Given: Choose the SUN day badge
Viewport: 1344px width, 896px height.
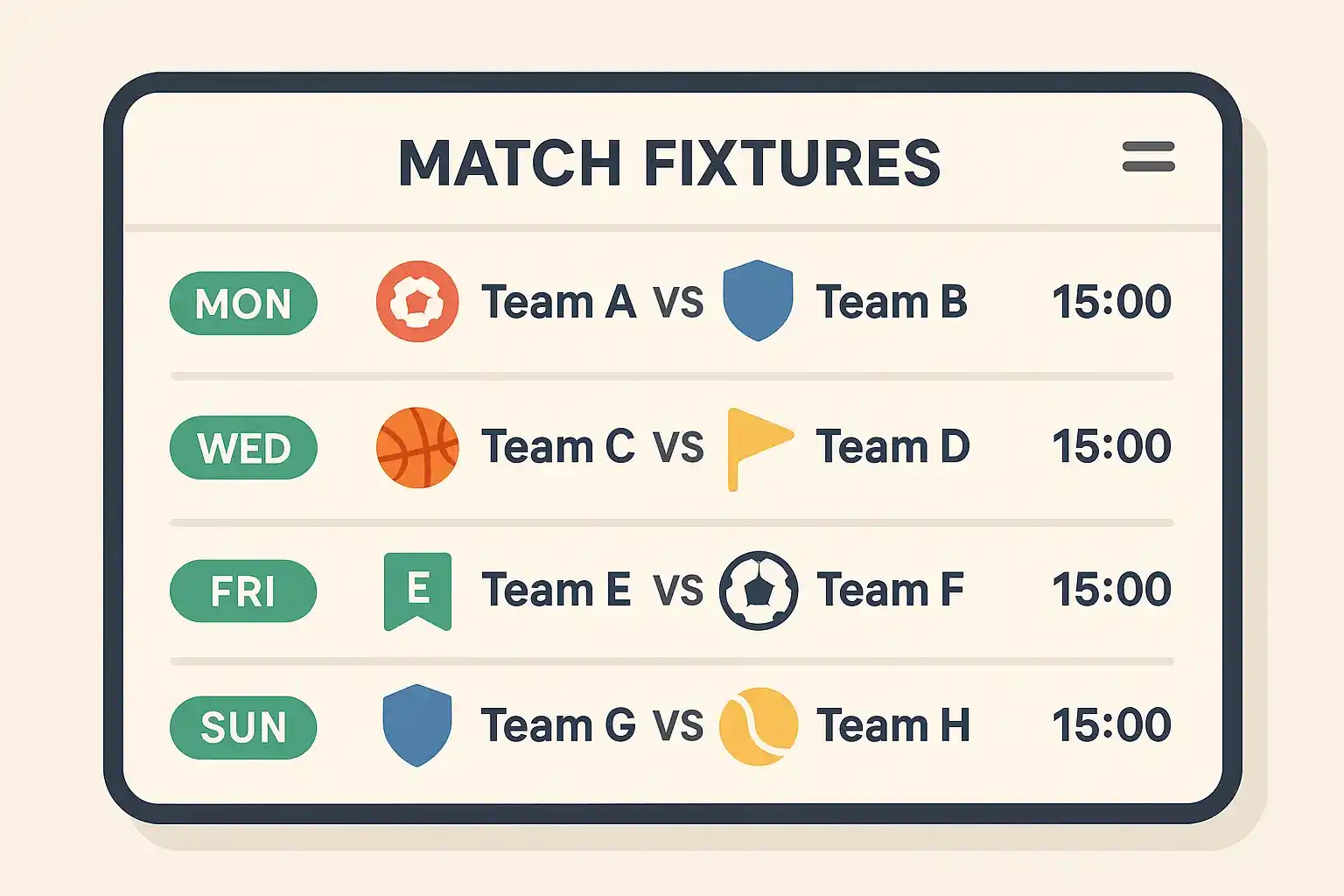Looking at the screenshot, I should point(243,727).
